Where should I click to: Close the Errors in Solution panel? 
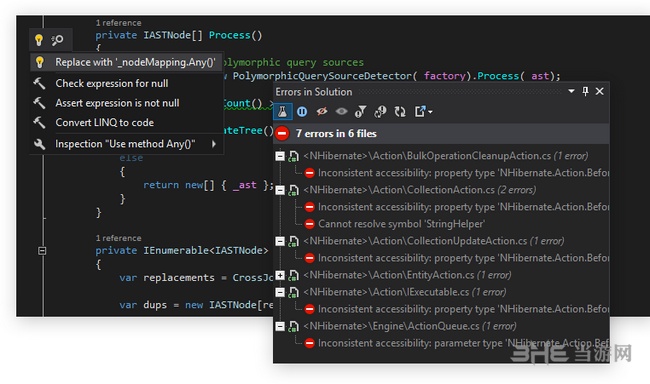pyautogui.click(x=599, y=91)
